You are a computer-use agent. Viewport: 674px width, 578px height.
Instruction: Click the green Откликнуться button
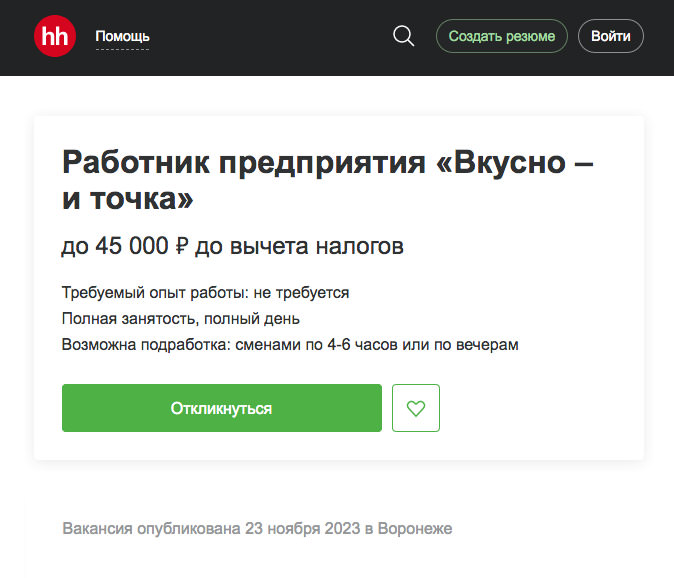click(222, 408)
